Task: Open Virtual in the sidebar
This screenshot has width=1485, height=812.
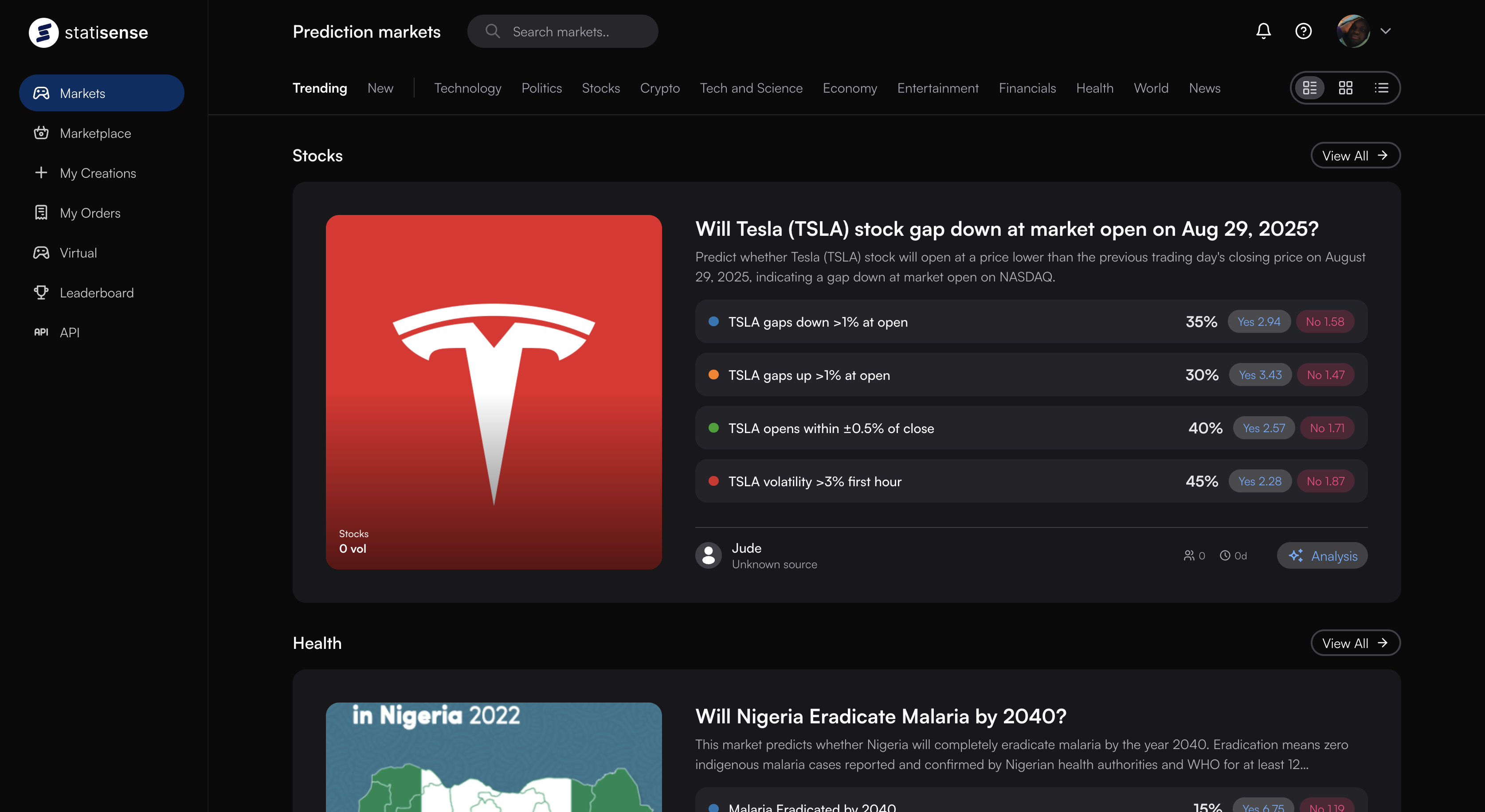Action: pos(102,252)
